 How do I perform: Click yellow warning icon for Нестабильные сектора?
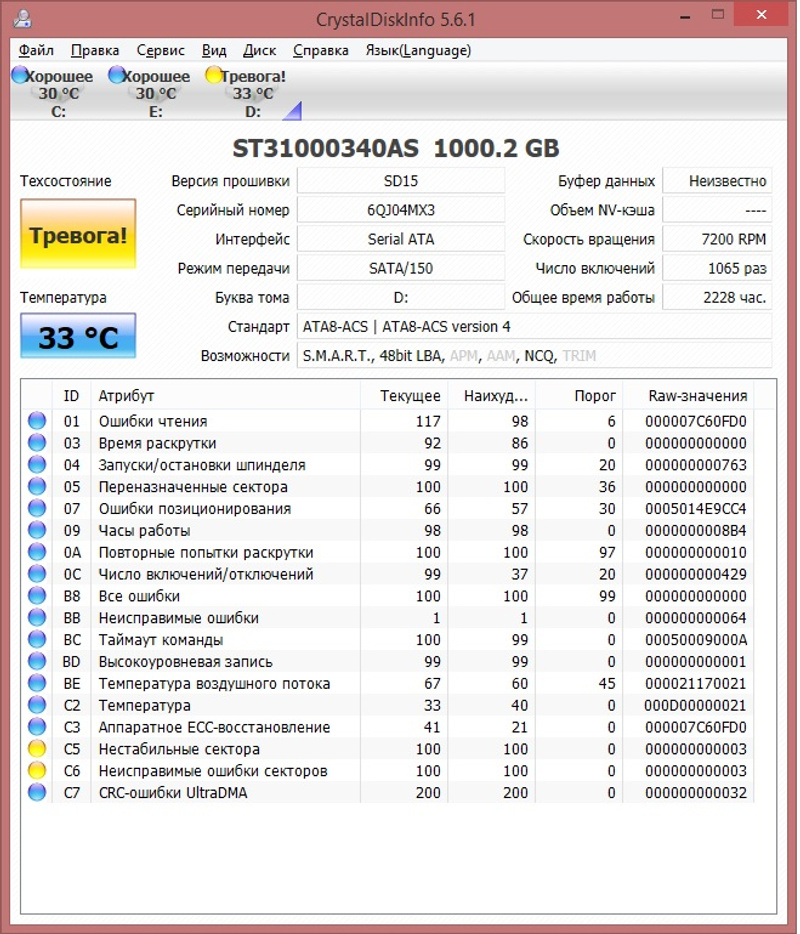click(x=37, y=748)
